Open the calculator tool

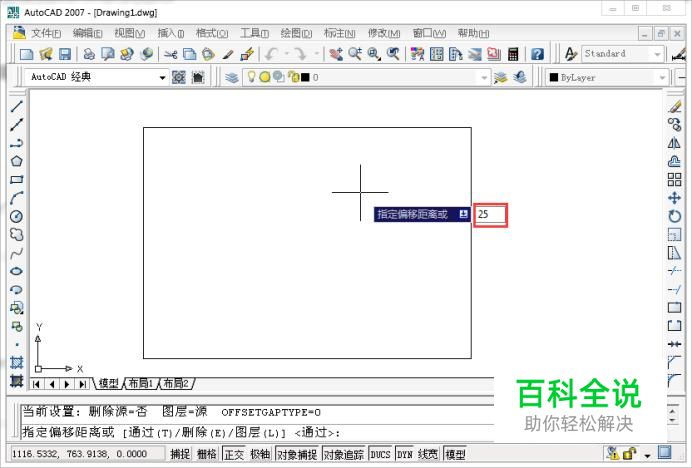point(513,54)
